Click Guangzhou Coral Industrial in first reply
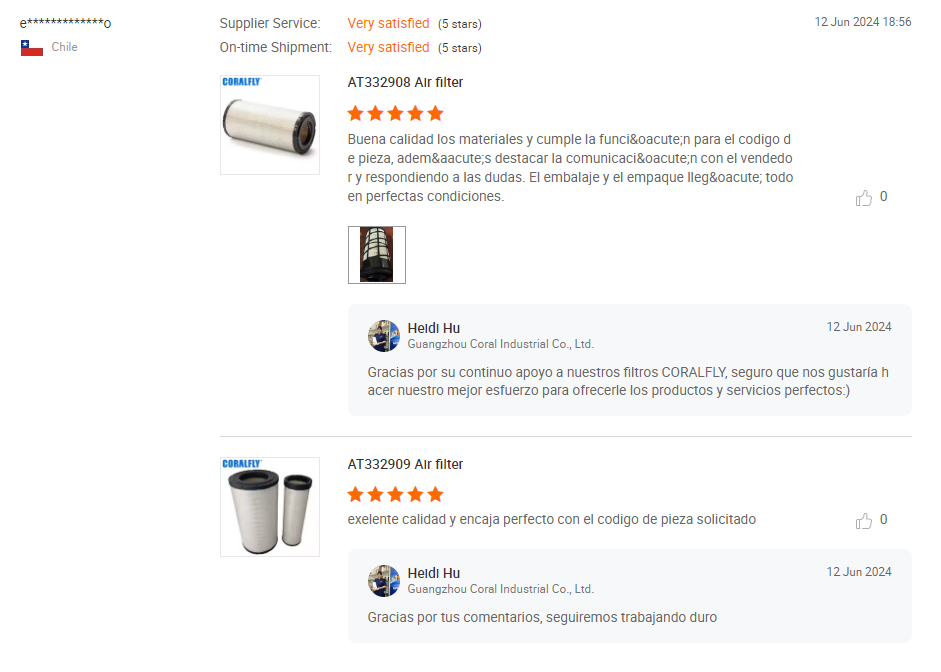Image resolution: width=941 pixels, height=672 pixels. (x=501, y=344)
